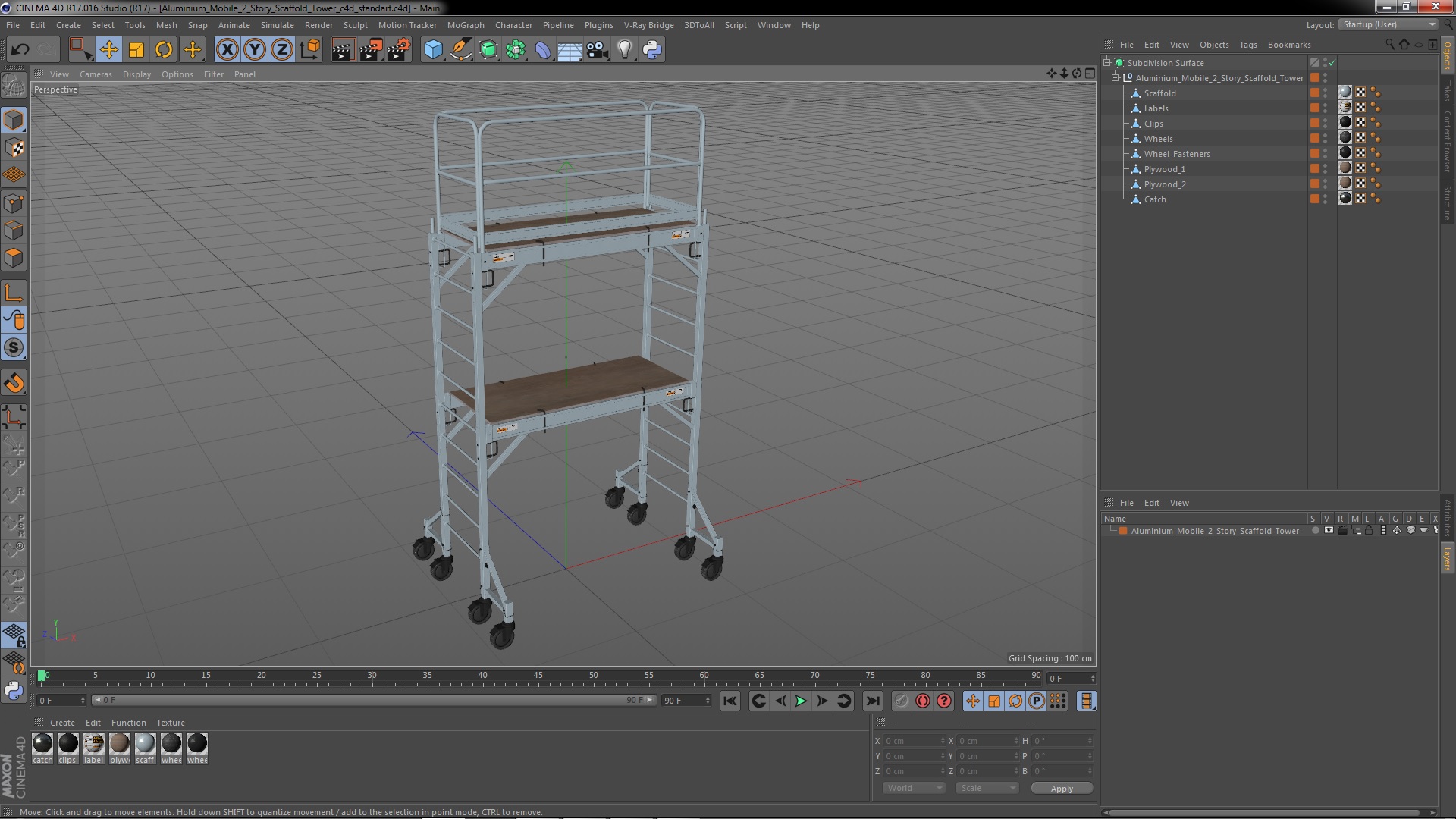Go to start of animation
1456x819 pixels.
[x=730, y=701]
